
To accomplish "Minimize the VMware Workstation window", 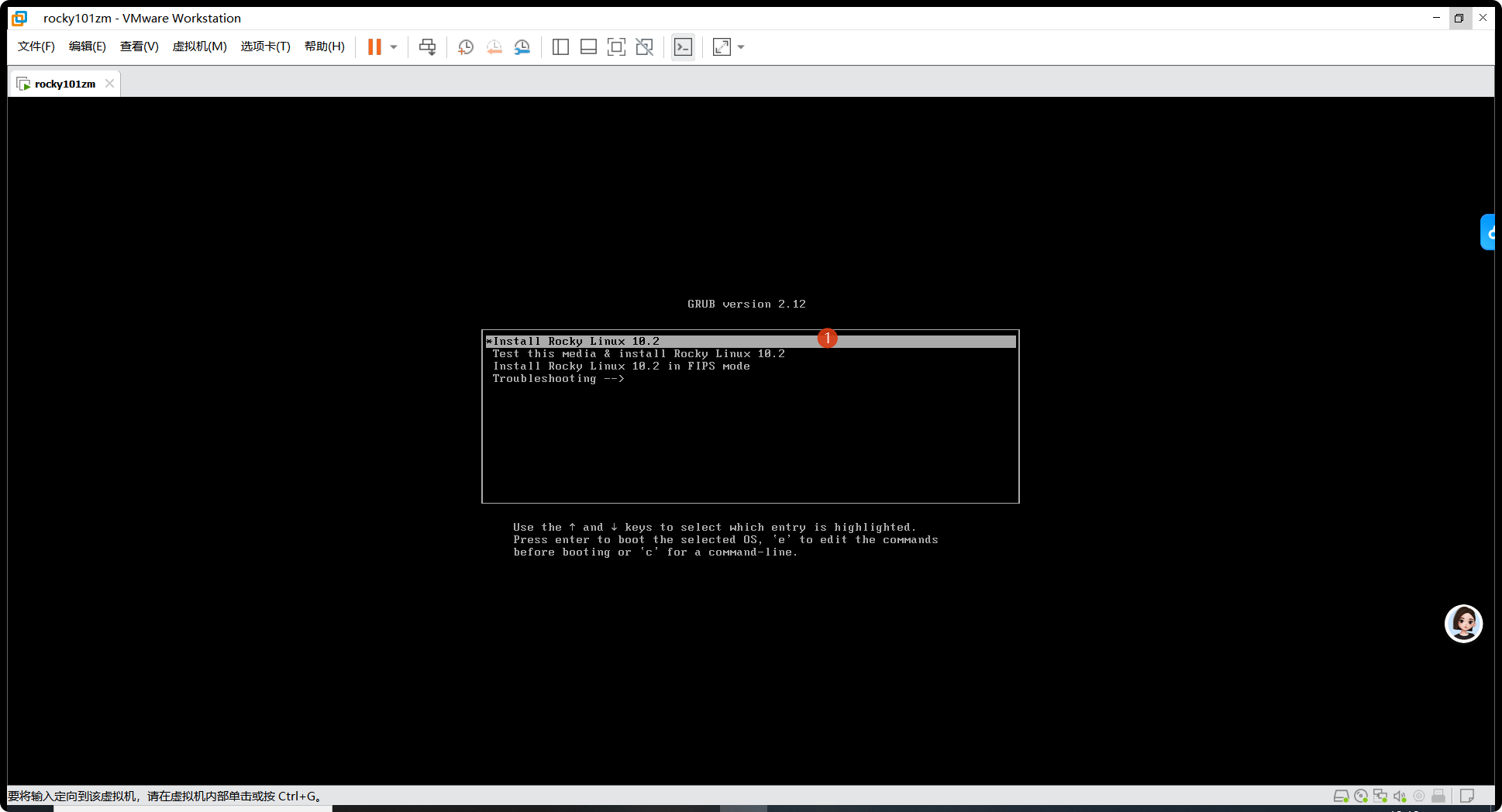I will tap(1436, 18).
